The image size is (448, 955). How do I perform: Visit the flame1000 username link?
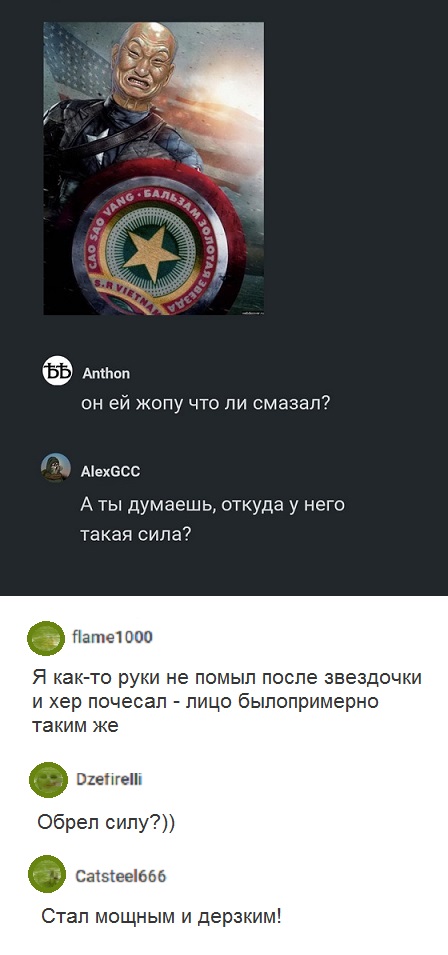(112, 637)
